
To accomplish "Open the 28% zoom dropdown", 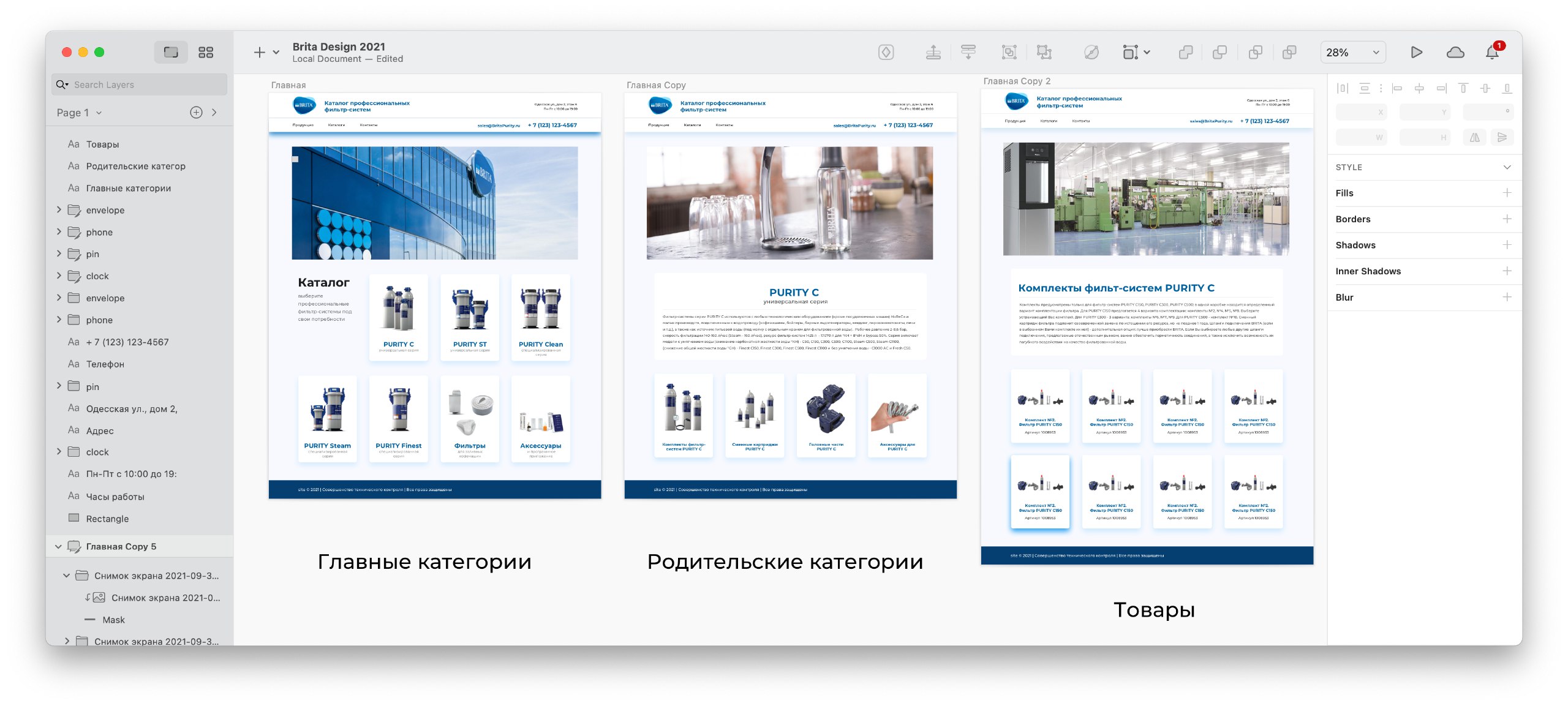I will click(1353, 53).
